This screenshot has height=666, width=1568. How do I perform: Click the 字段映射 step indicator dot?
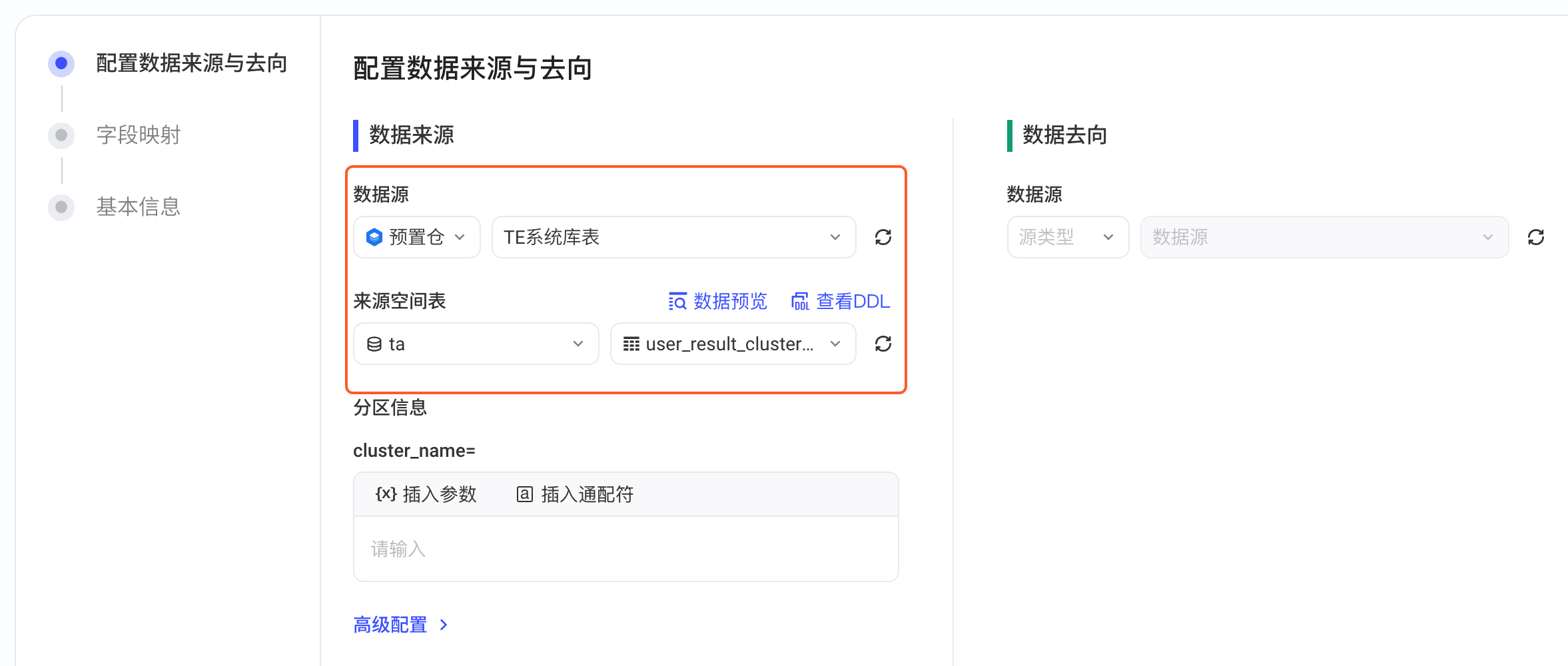pos(61,135)
